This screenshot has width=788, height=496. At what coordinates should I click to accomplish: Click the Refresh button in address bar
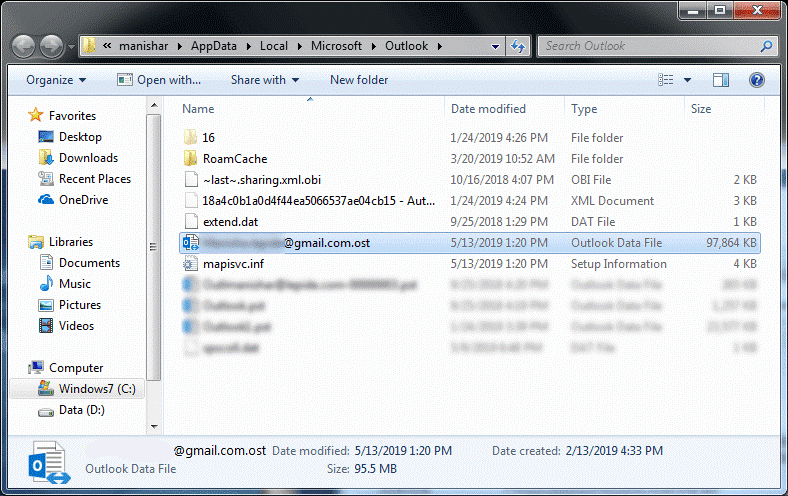tap(518, 46)
